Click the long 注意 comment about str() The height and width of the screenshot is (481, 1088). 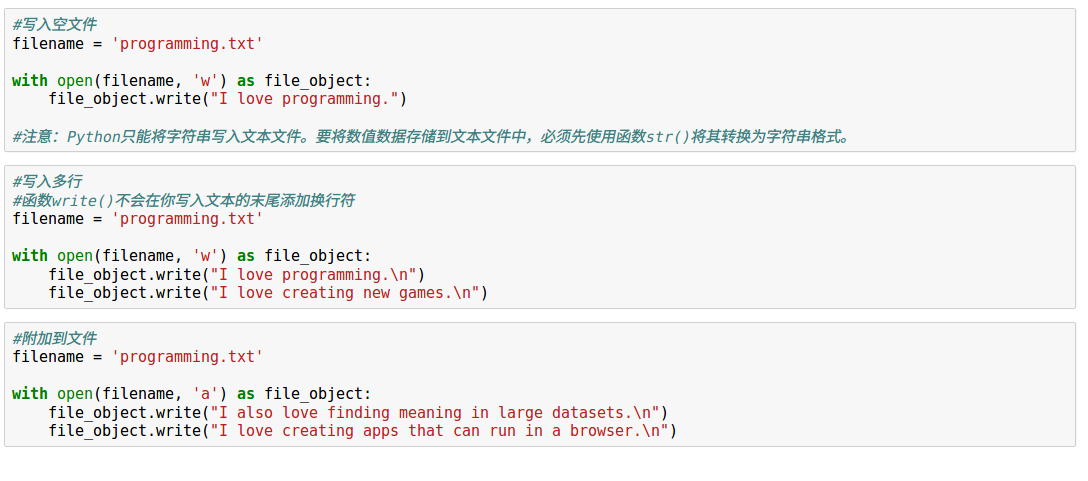pyautogui.click(x=430, y=136)
